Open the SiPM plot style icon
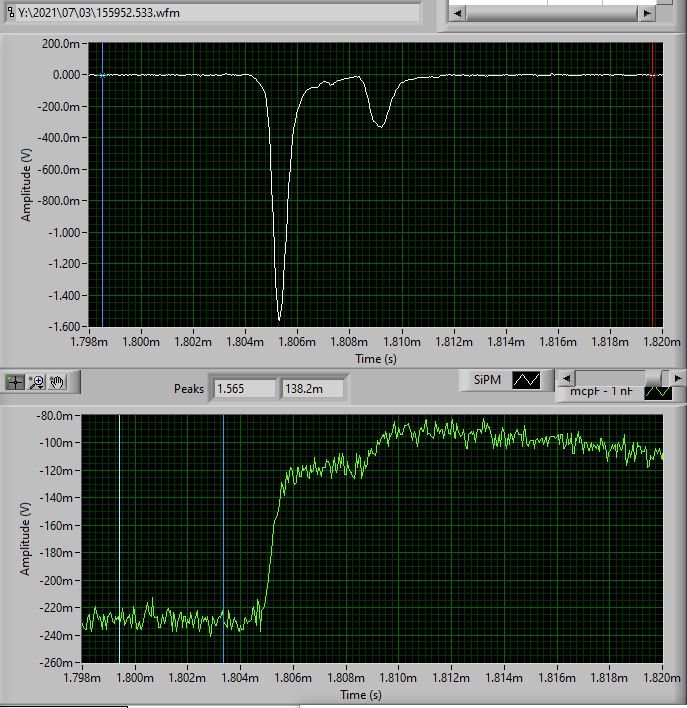 (x=526, y=380)
